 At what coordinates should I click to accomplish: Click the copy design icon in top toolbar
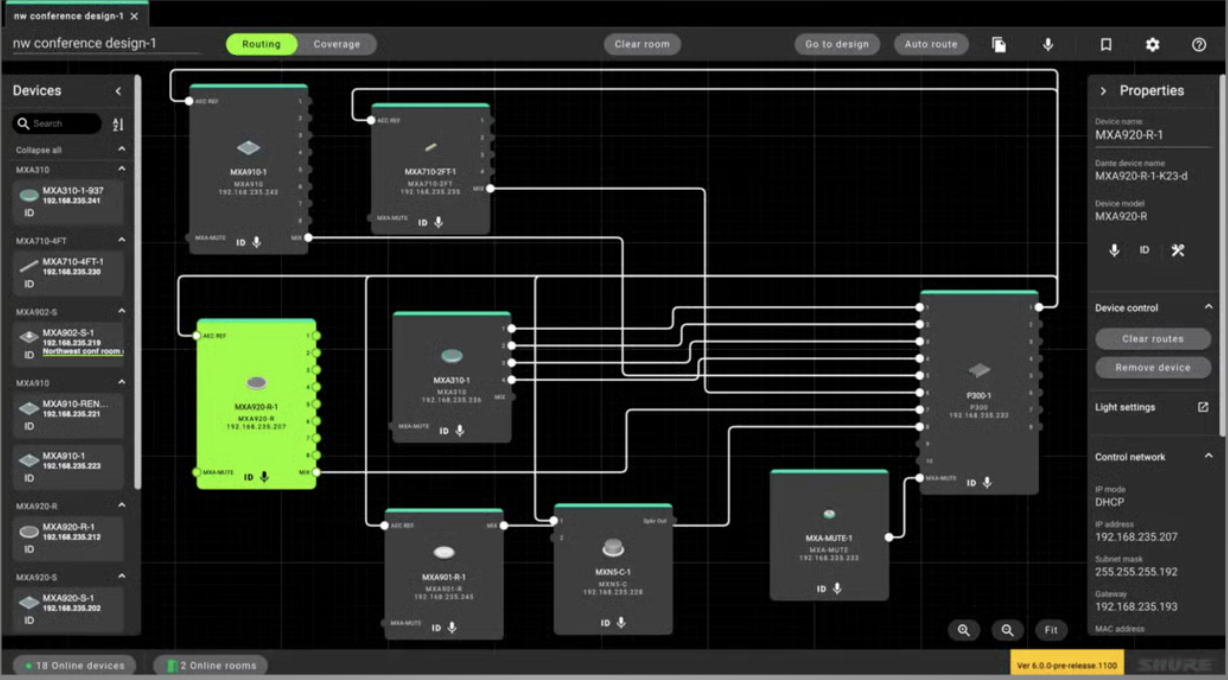click(x=998, y=45)
